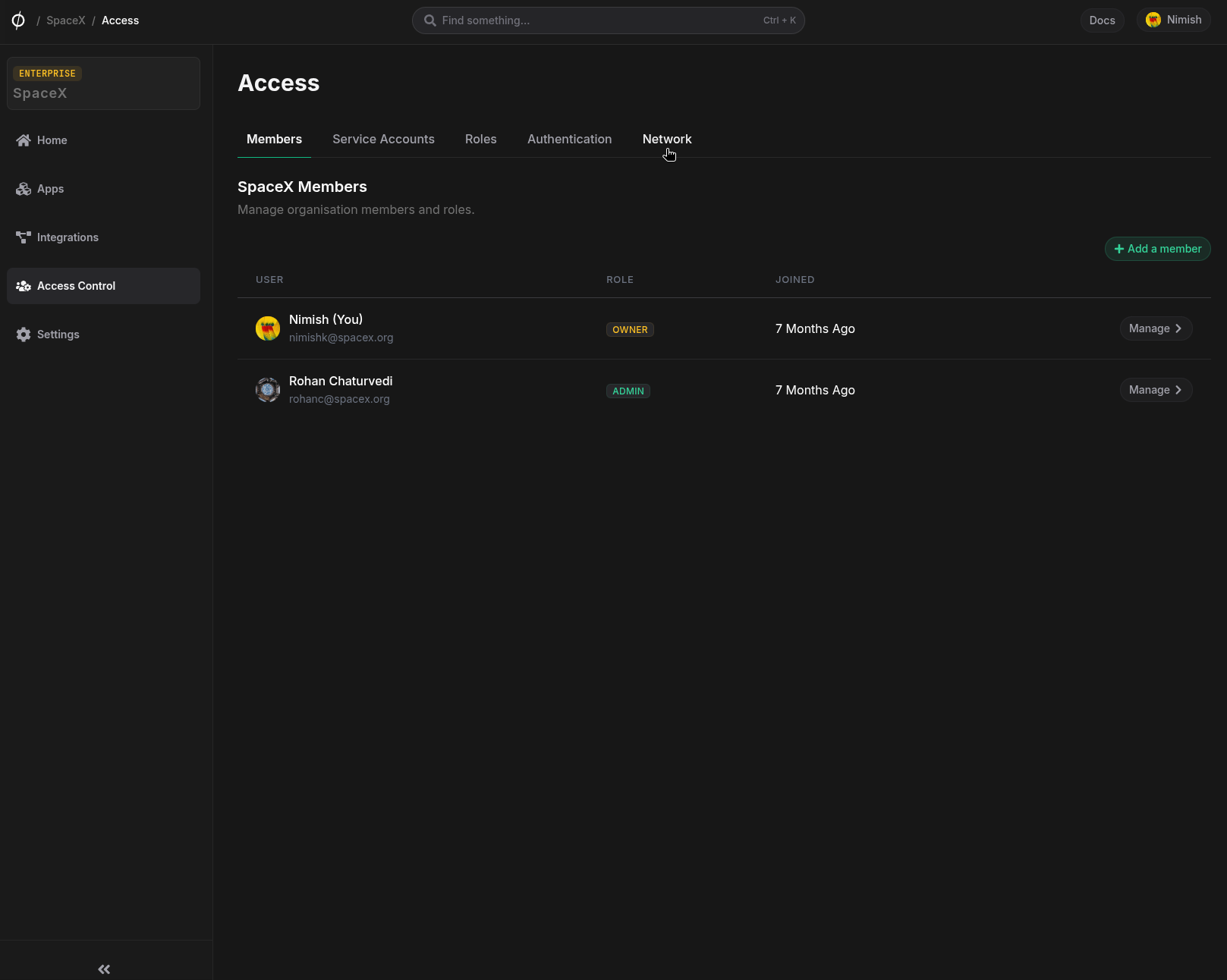Open SpaceX Enterprise organisation card

(103, 83)
